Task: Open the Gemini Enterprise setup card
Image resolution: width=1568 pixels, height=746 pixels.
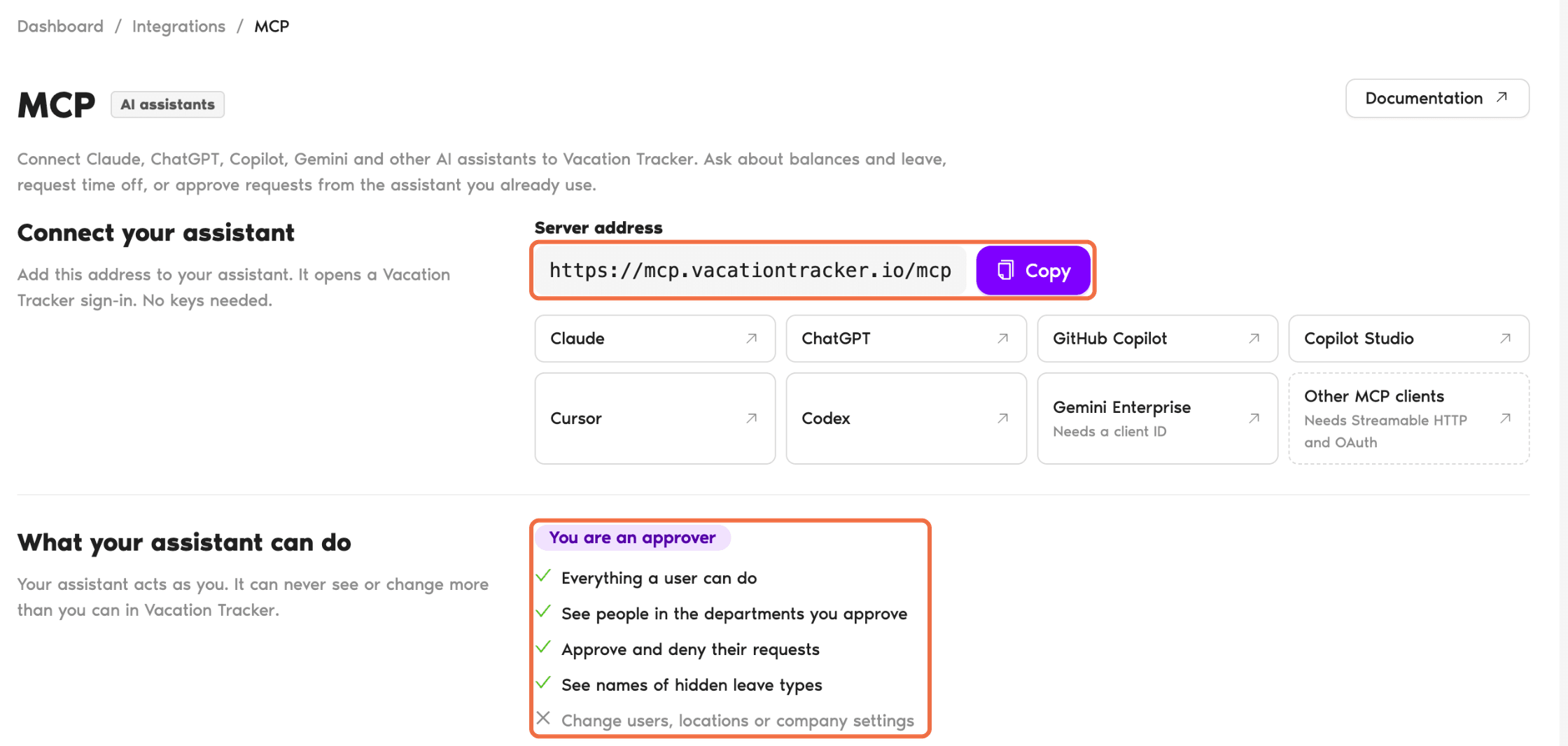Action: point(1157,418)
